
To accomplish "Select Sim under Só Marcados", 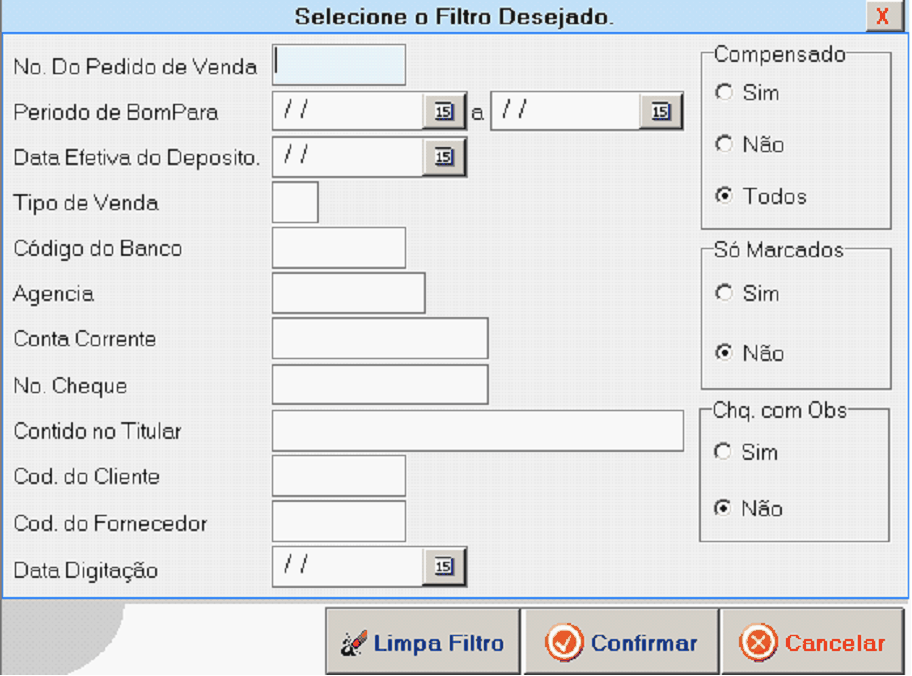I will [x=724, y=293].
